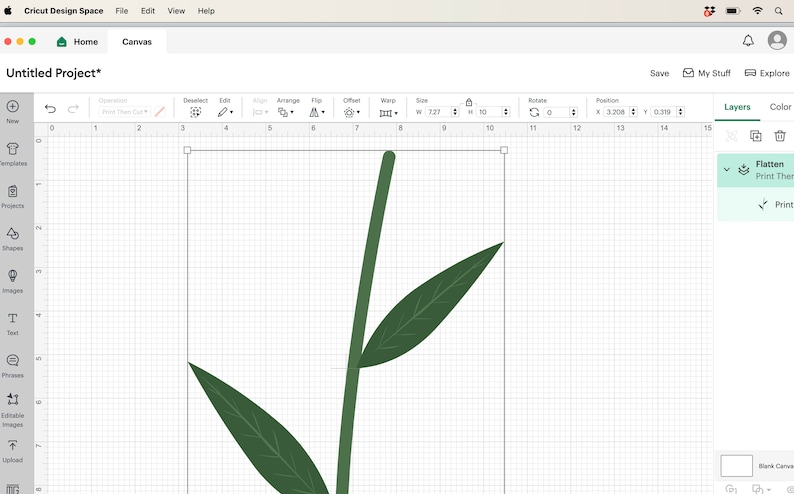The width and height of the screenshot is (794, 494).
Task: Switch to the Home tab
Action: (77, 42)
